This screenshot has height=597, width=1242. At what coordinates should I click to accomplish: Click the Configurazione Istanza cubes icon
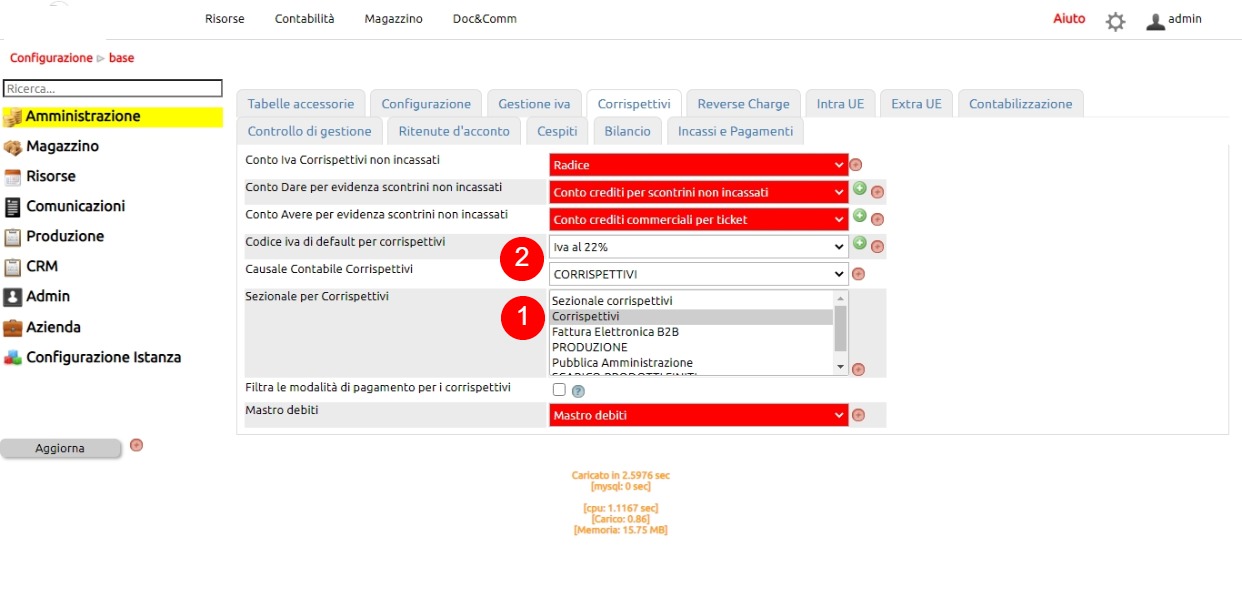[x=12, y=357]
